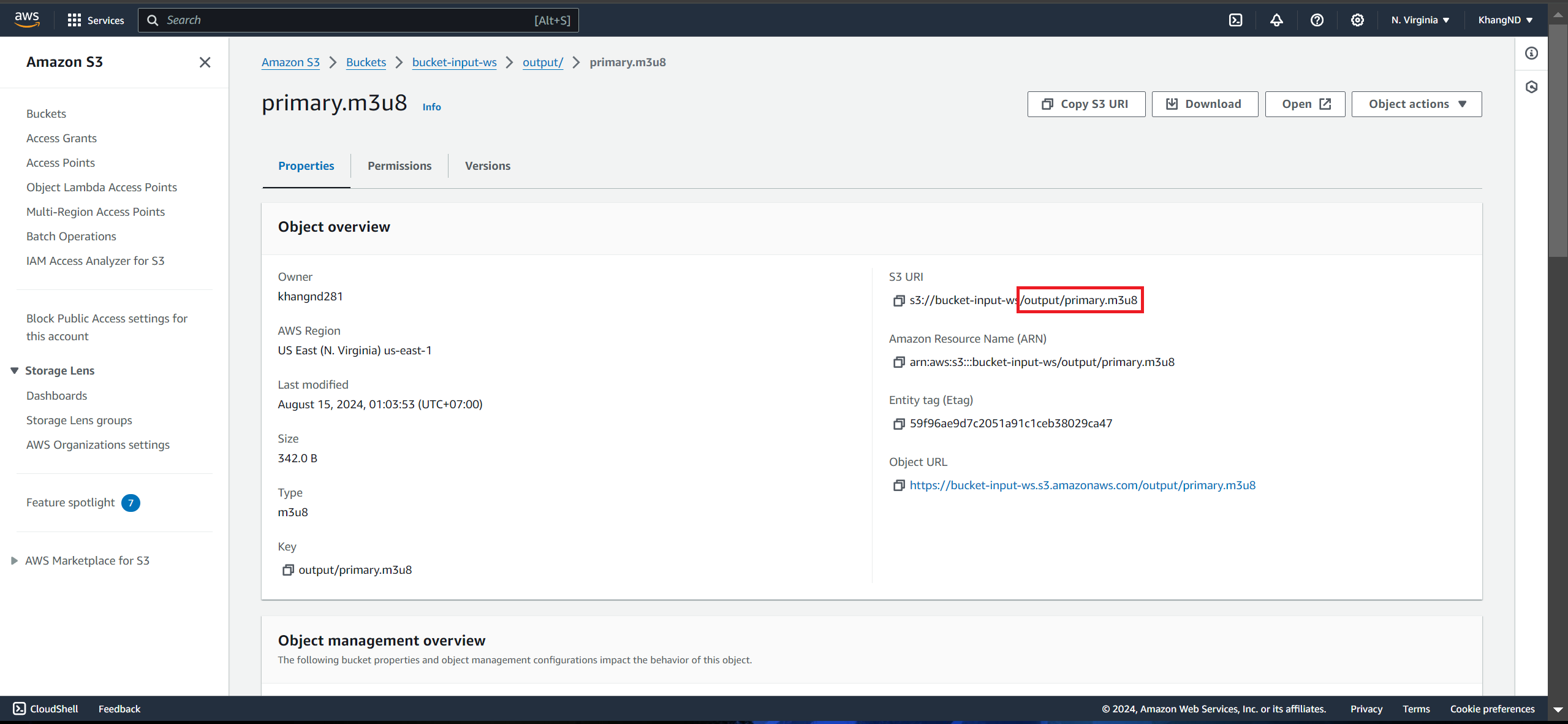Open Terms link in footer
1568x724 pixels.
point(1416,709)
